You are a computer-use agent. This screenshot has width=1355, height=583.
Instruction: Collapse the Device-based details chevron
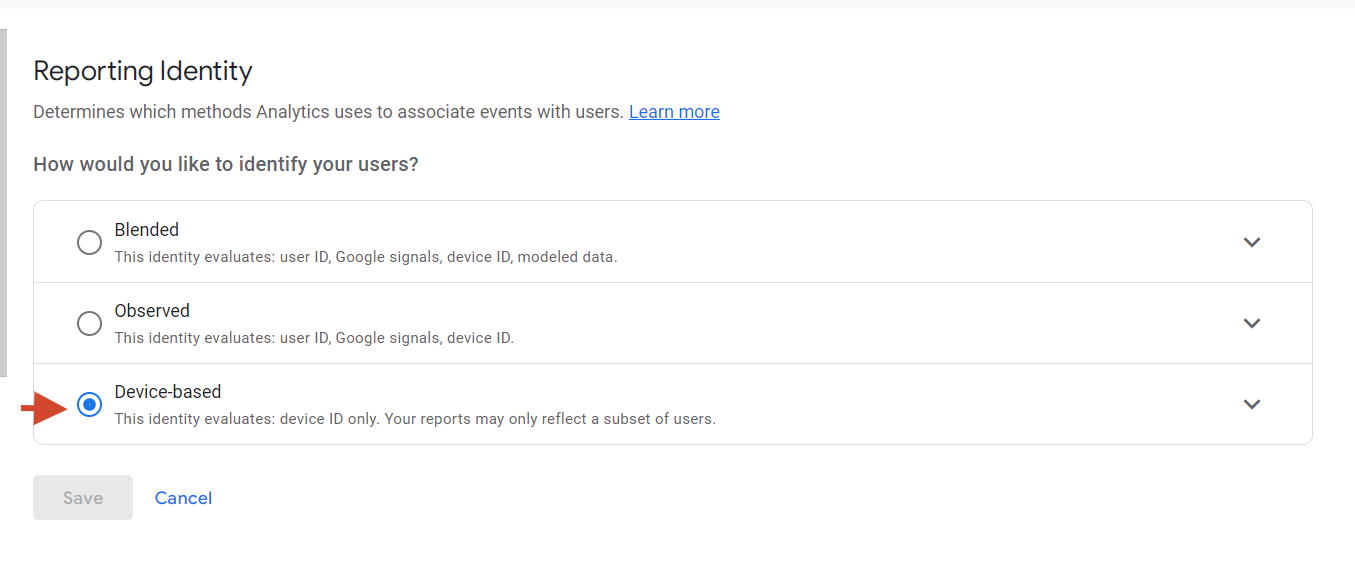1251,404
